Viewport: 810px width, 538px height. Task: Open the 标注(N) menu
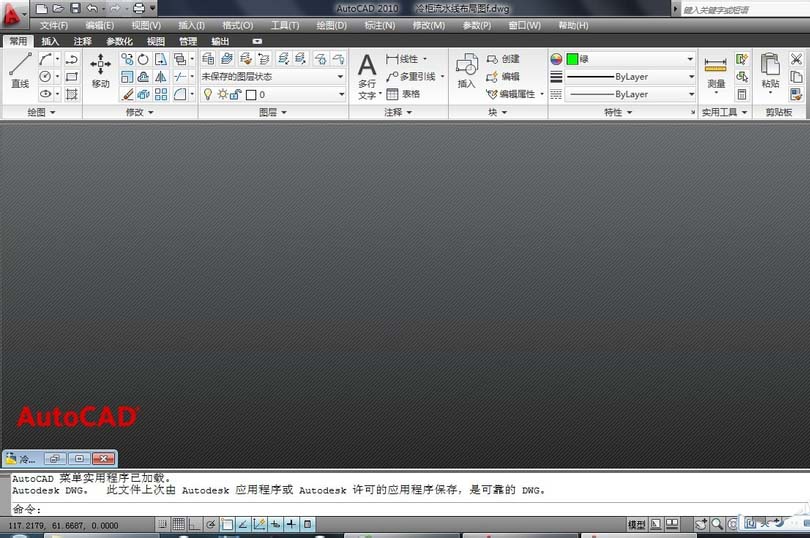[x=380, y=25]
